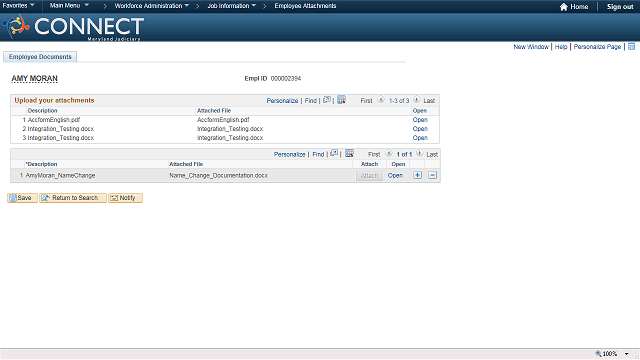Click Personalize in upper attachments grid
The image size is (640, 360).
282,100
